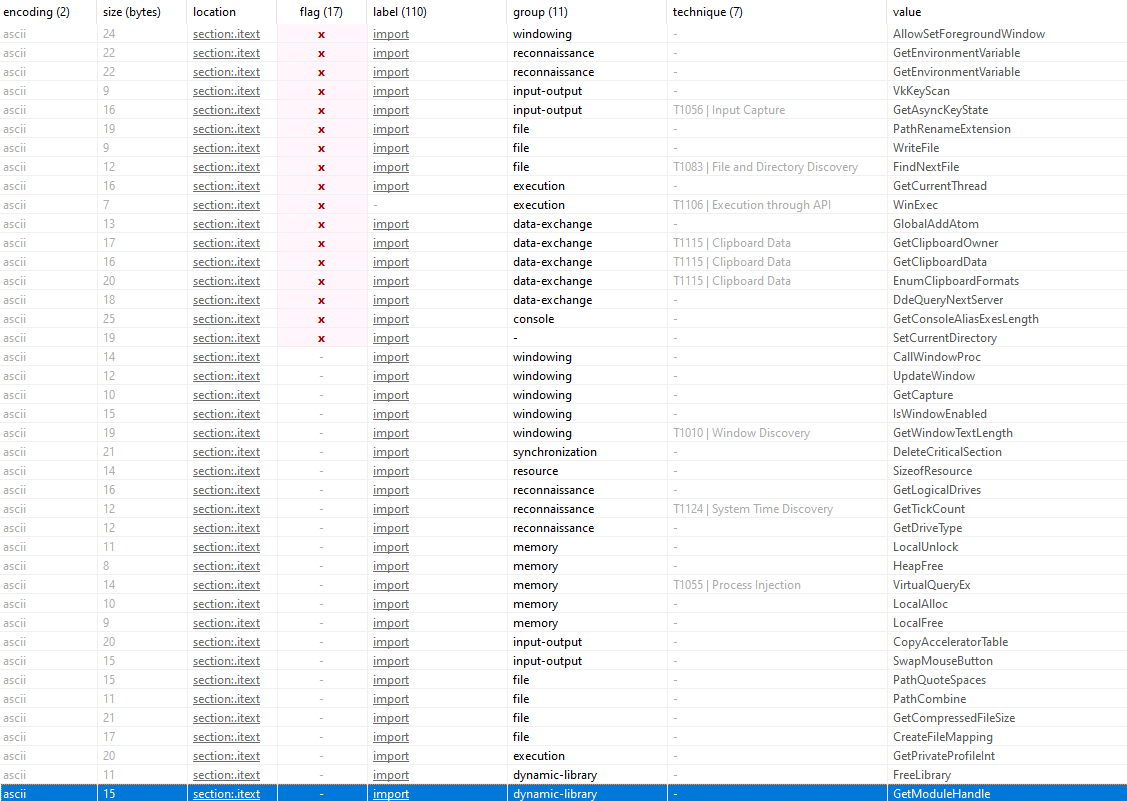Select the T1055 | Process Injection cell
The image size is (1127, 801).
click(x=737, y=585)
